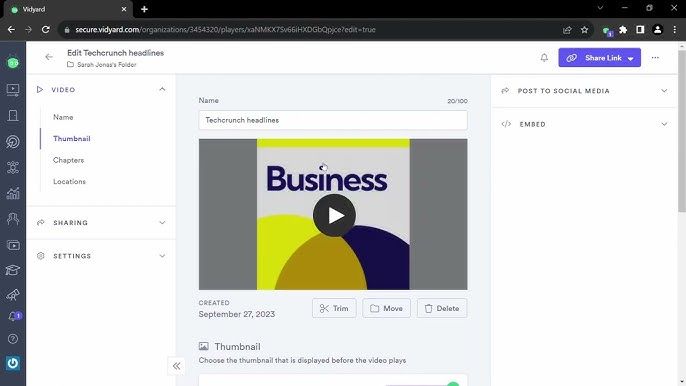Click the spiral target sidebar icon

pyautogui.click(x=13, y=142)
